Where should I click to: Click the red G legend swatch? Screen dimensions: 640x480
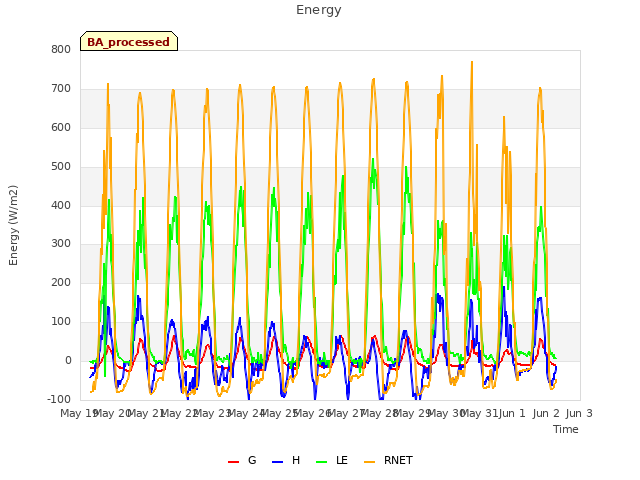click(233, 462)
